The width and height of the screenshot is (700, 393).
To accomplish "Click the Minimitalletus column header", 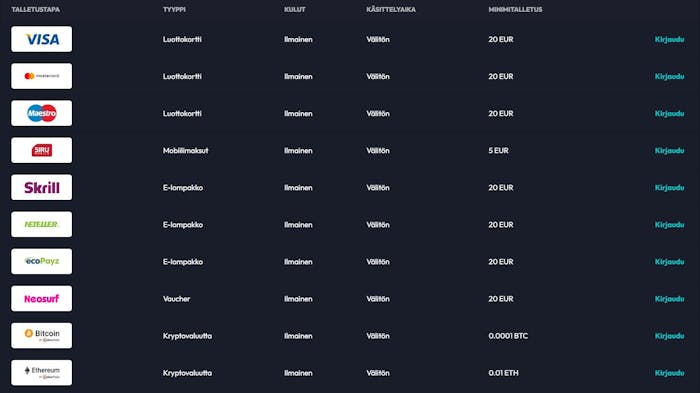I will coord(515,9).
